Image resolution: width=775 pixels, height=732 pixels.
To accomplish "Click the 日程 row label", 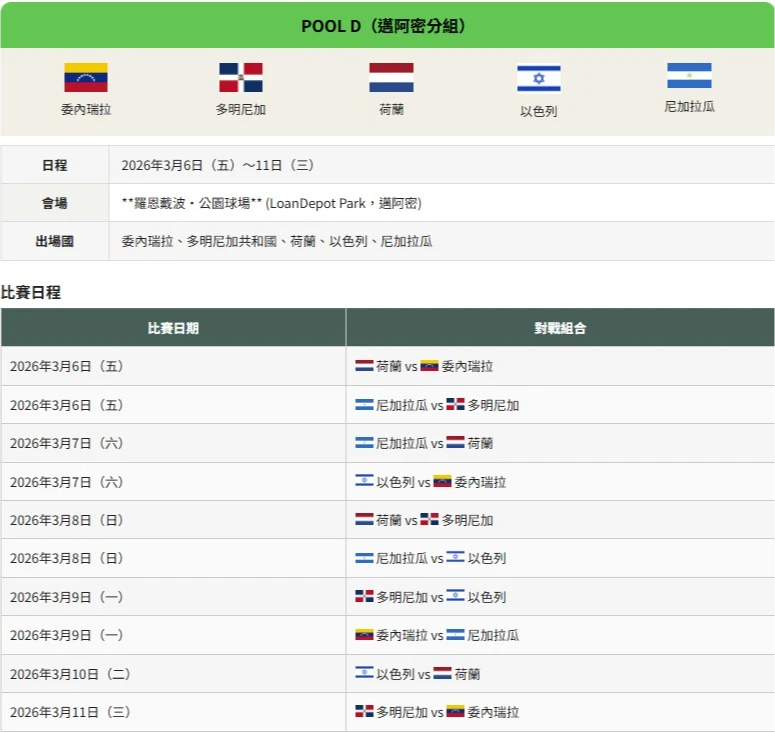I will pyautogui.click(x=55, y=165).
